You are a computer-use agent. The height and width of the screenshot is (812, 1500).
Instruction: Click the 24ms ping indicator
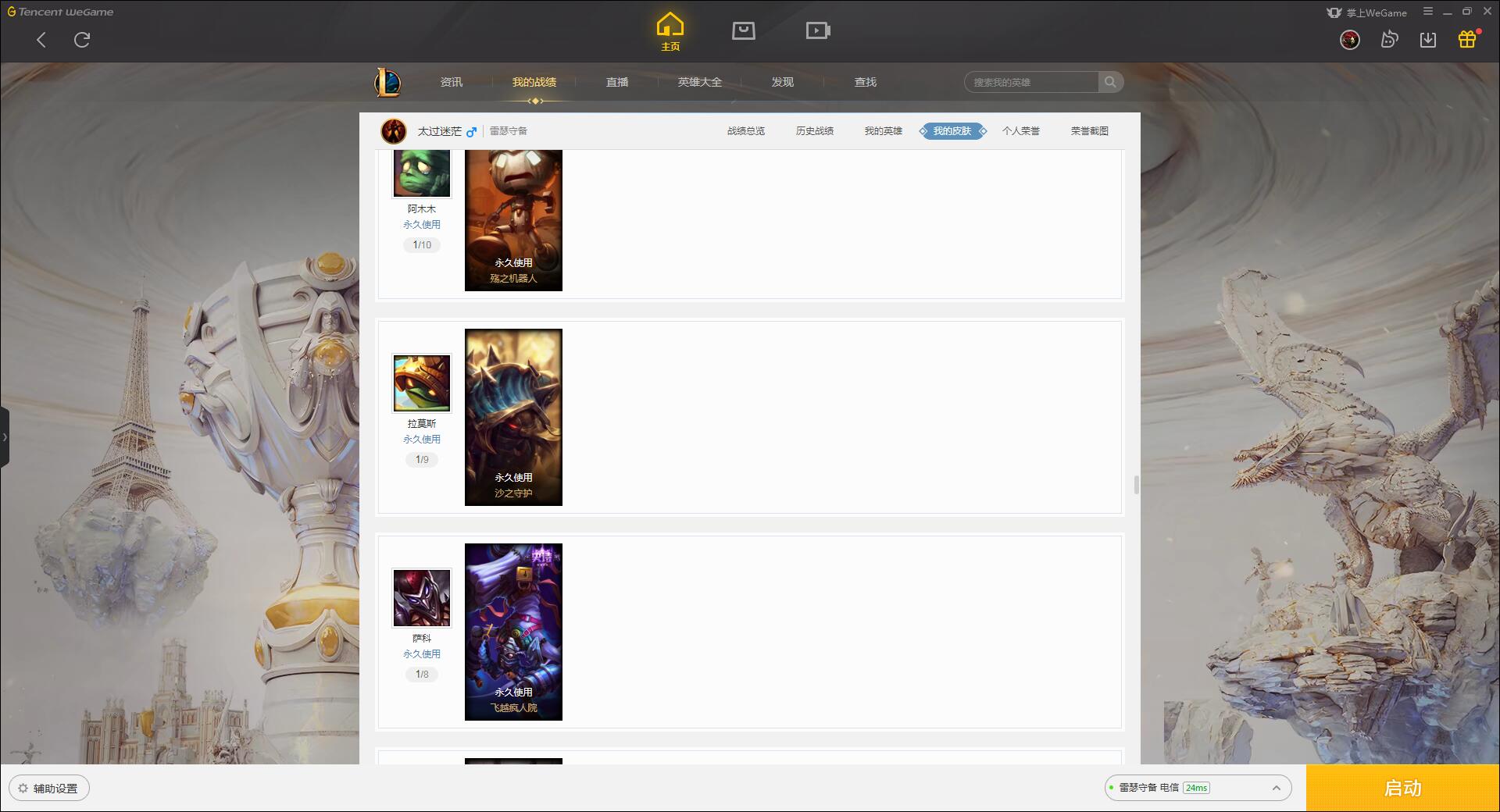click(x=1196, y=788)
